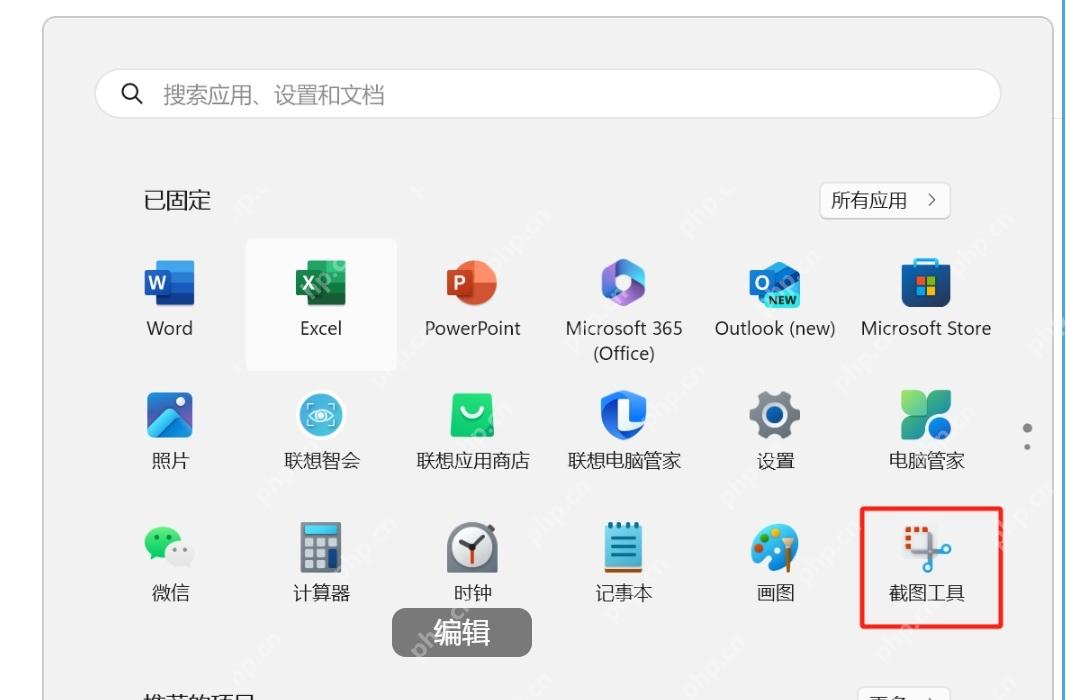Open the Word app icon
Viewport: 1066px width, 700px height.
(169, 283)
